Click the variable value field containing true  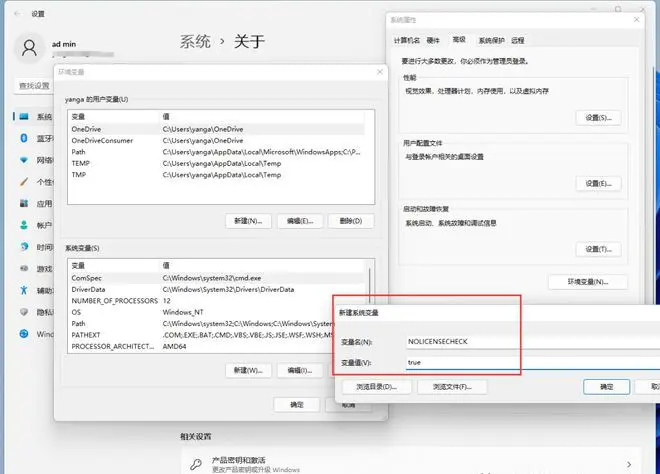pos(533,362)
